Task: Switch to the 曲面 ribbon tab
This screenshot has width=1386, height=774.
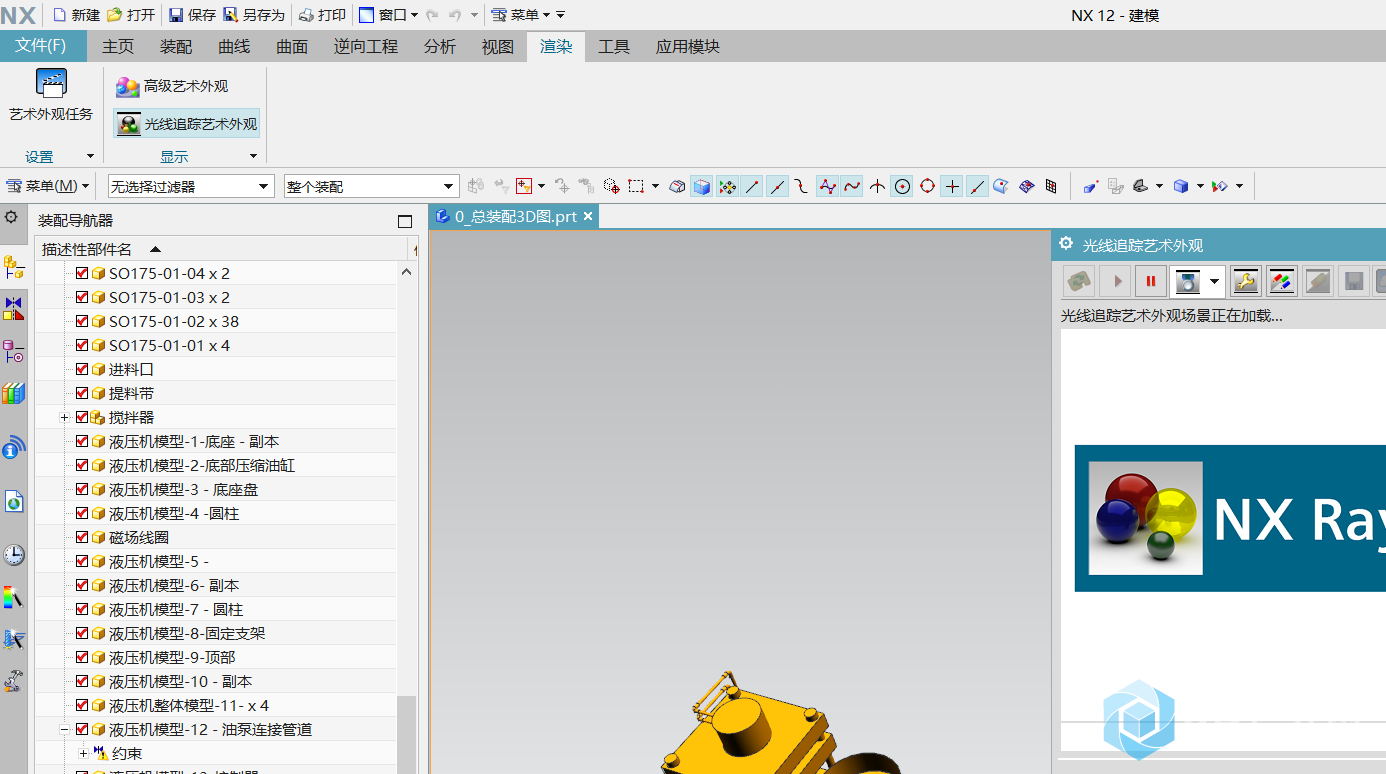Action: click(292, 46)
